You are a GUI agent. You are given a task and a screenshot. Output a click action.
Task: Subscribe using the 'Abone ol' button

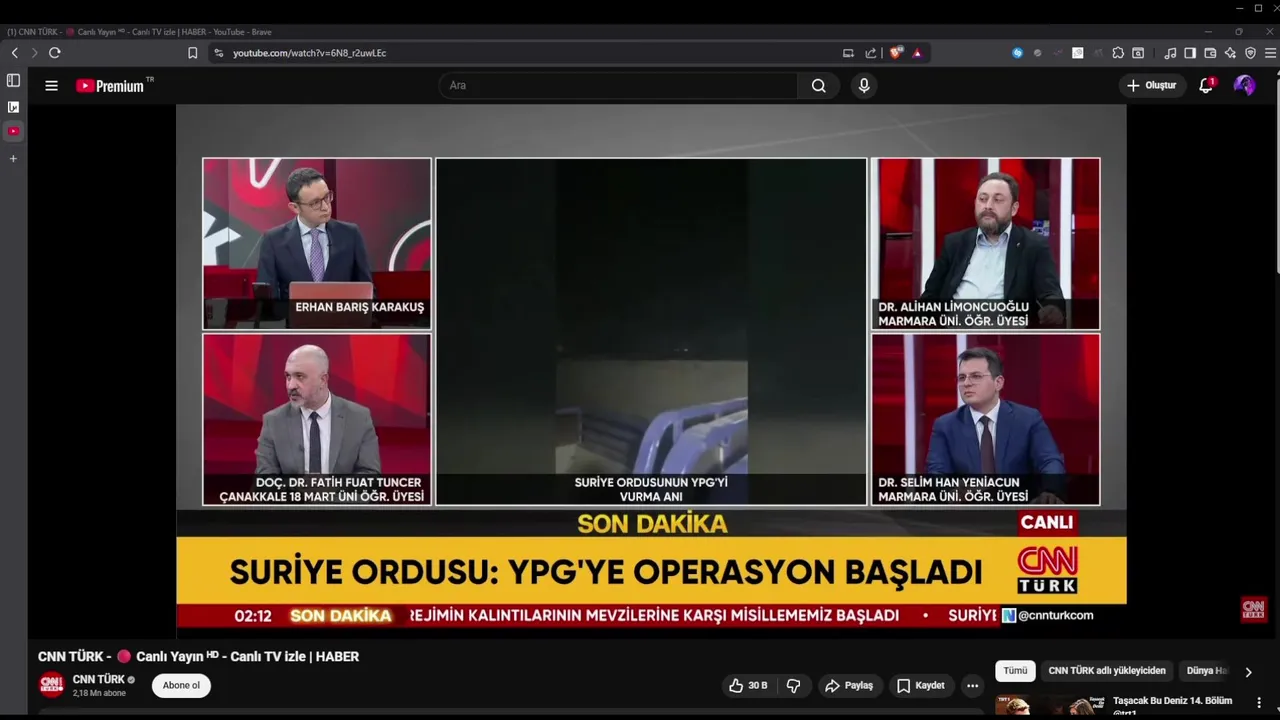tap(181, 686)
